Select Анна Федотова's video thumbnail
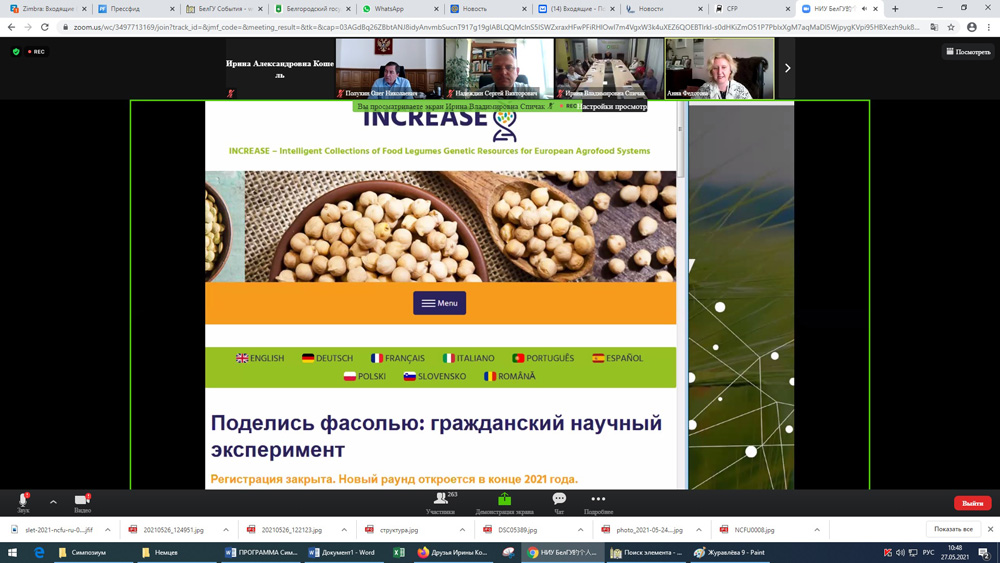The height and width of the screenshot is (563, 1000). [x=719, y=68]
